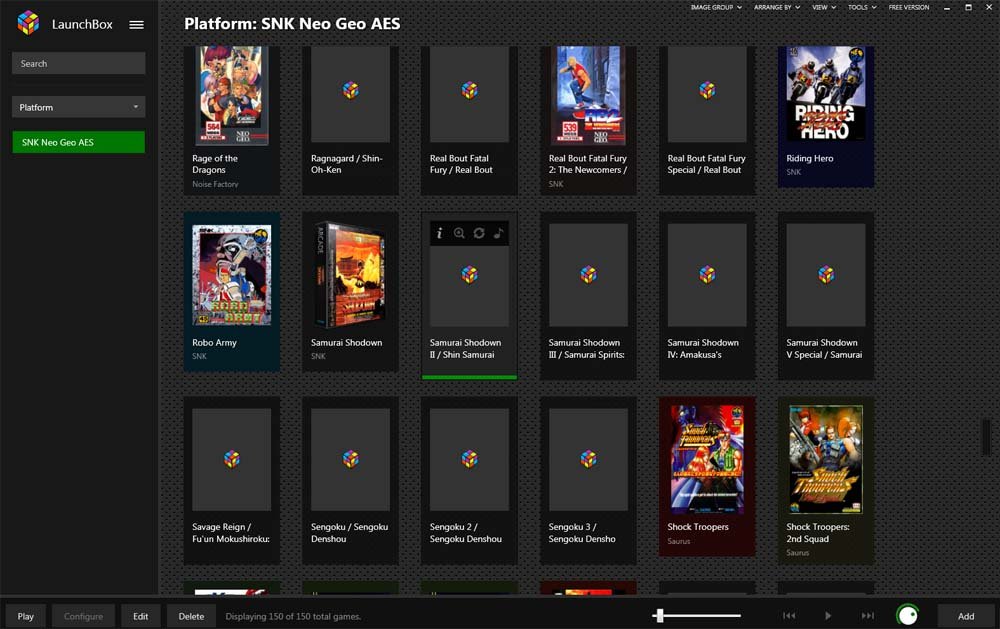Expand the Arrange By menu

[777, 8]
